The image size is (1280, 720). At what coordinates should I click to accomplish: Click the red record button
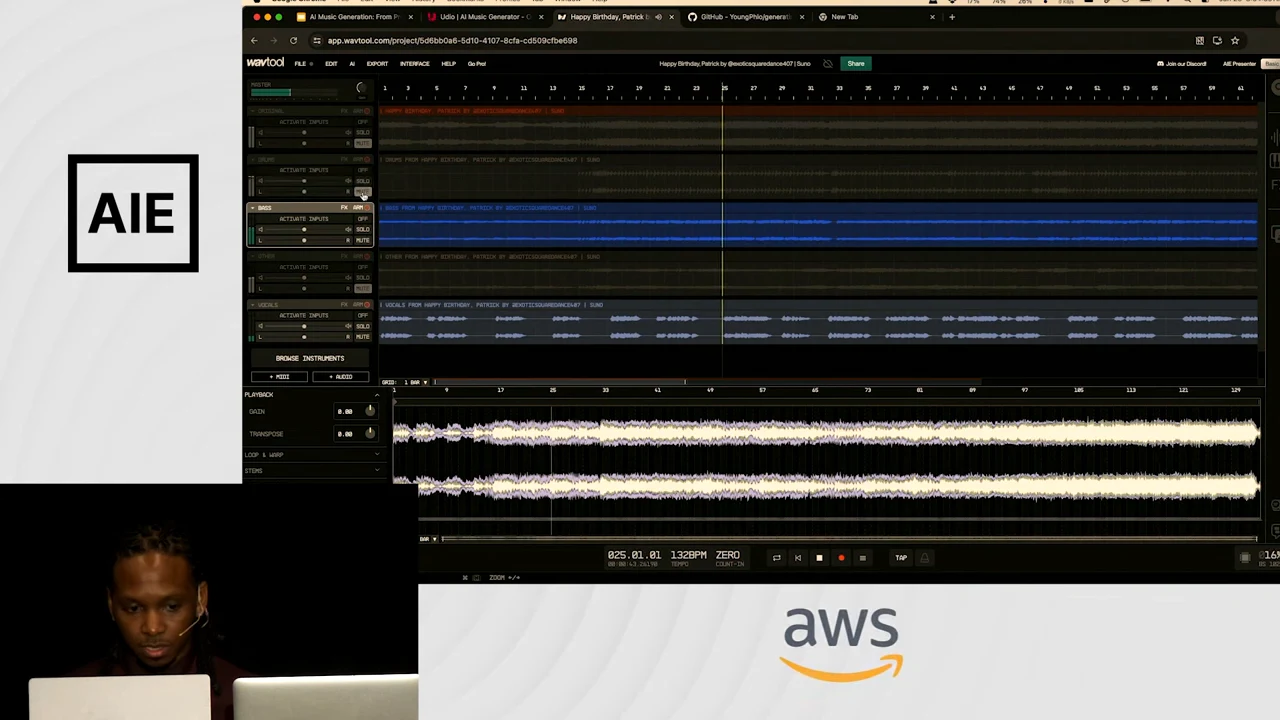pyautogui.click(x=841, y=558)
